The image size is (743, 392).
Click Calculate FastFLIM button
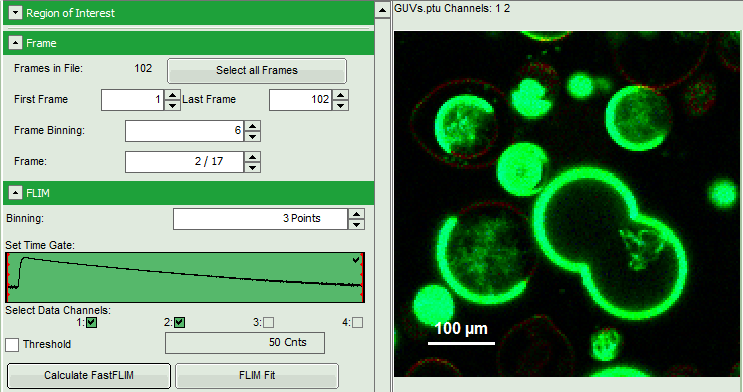point(89,375)
